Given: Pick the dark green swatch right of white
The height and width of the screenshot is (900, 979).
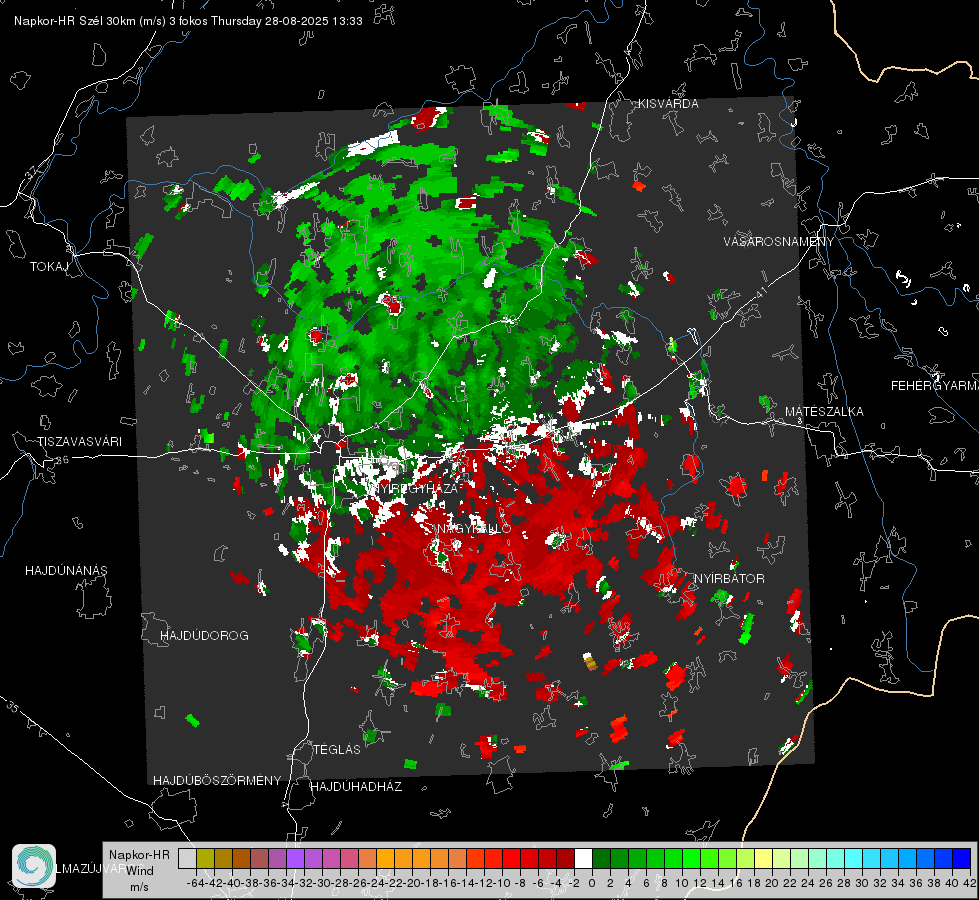Looking at the screenshot, I should point(601,859).
